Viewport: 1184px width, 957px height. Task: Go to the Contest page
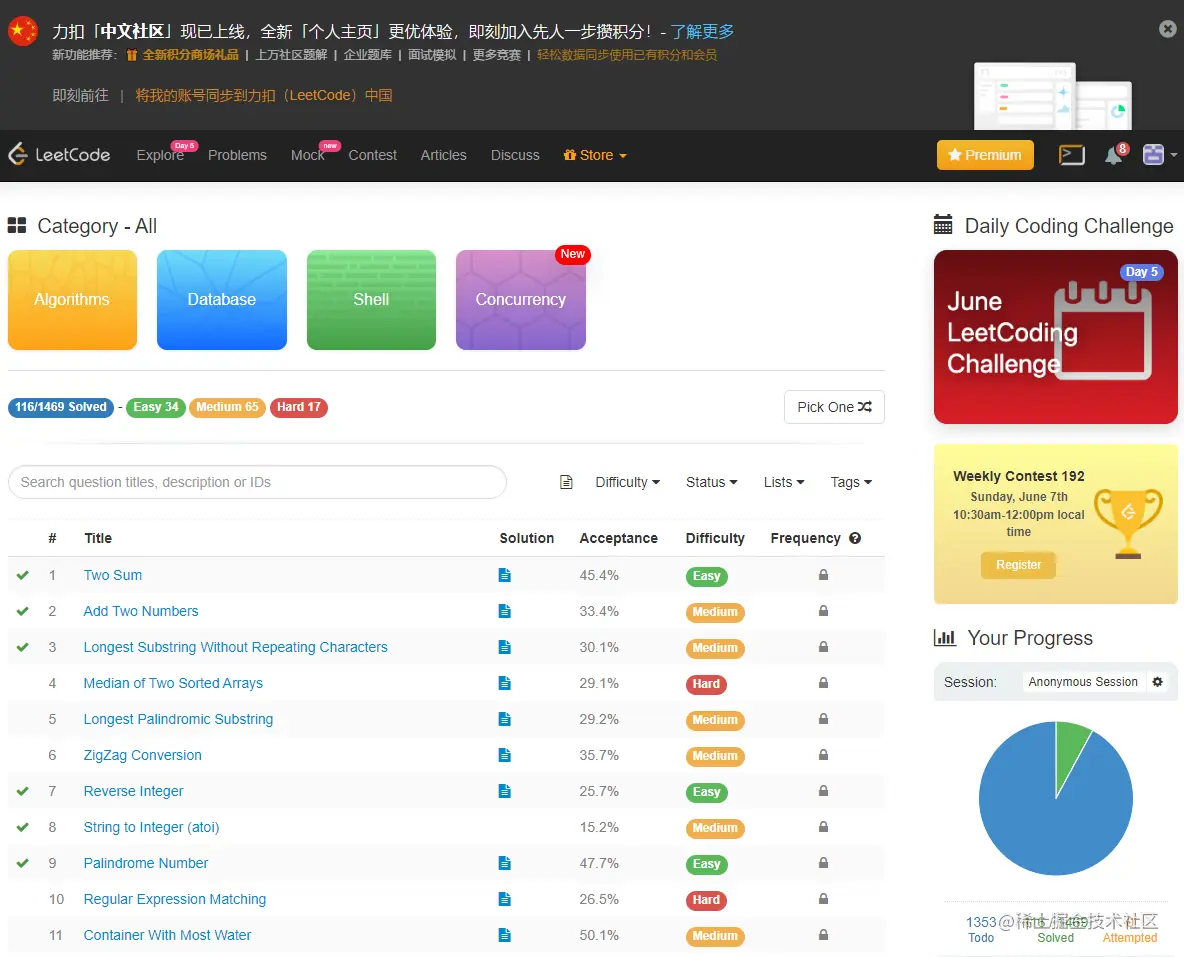(x=372, y=155)
